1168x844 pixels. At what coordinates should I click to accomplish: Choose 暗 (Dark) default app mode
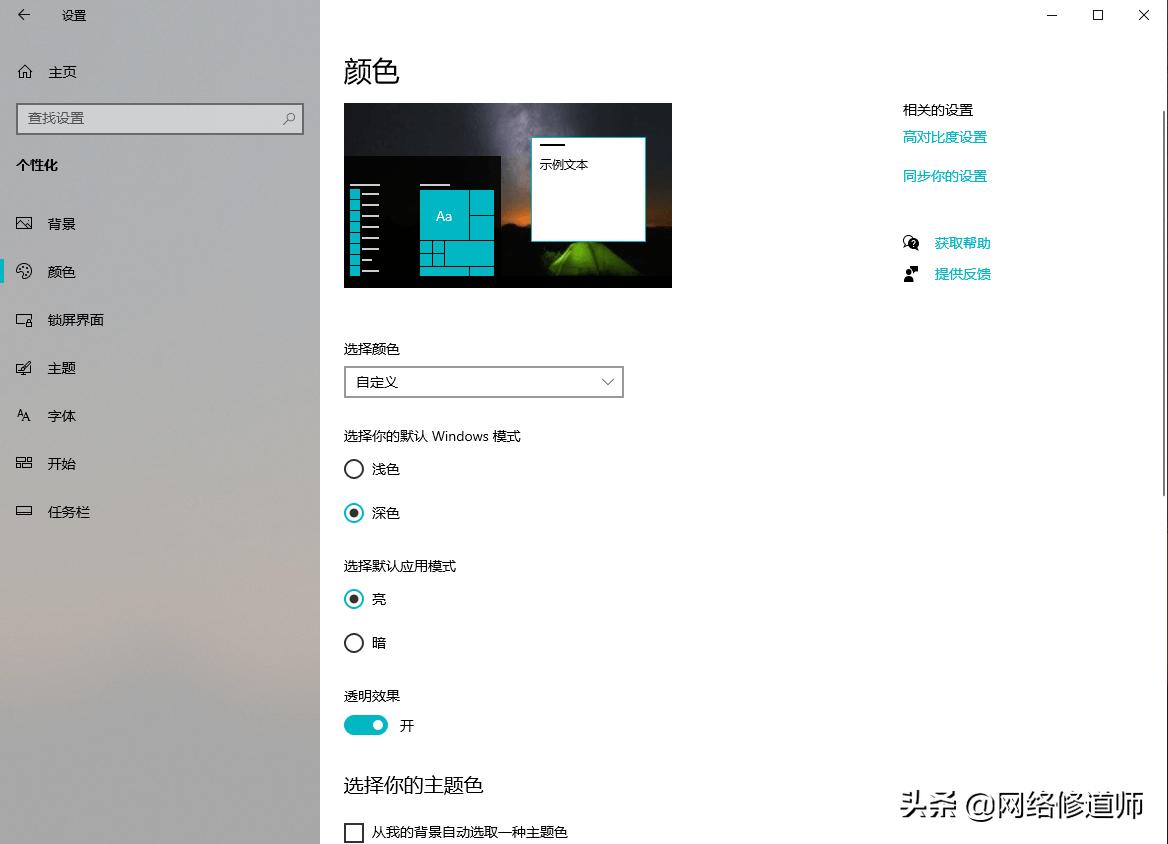coord(354,642)
